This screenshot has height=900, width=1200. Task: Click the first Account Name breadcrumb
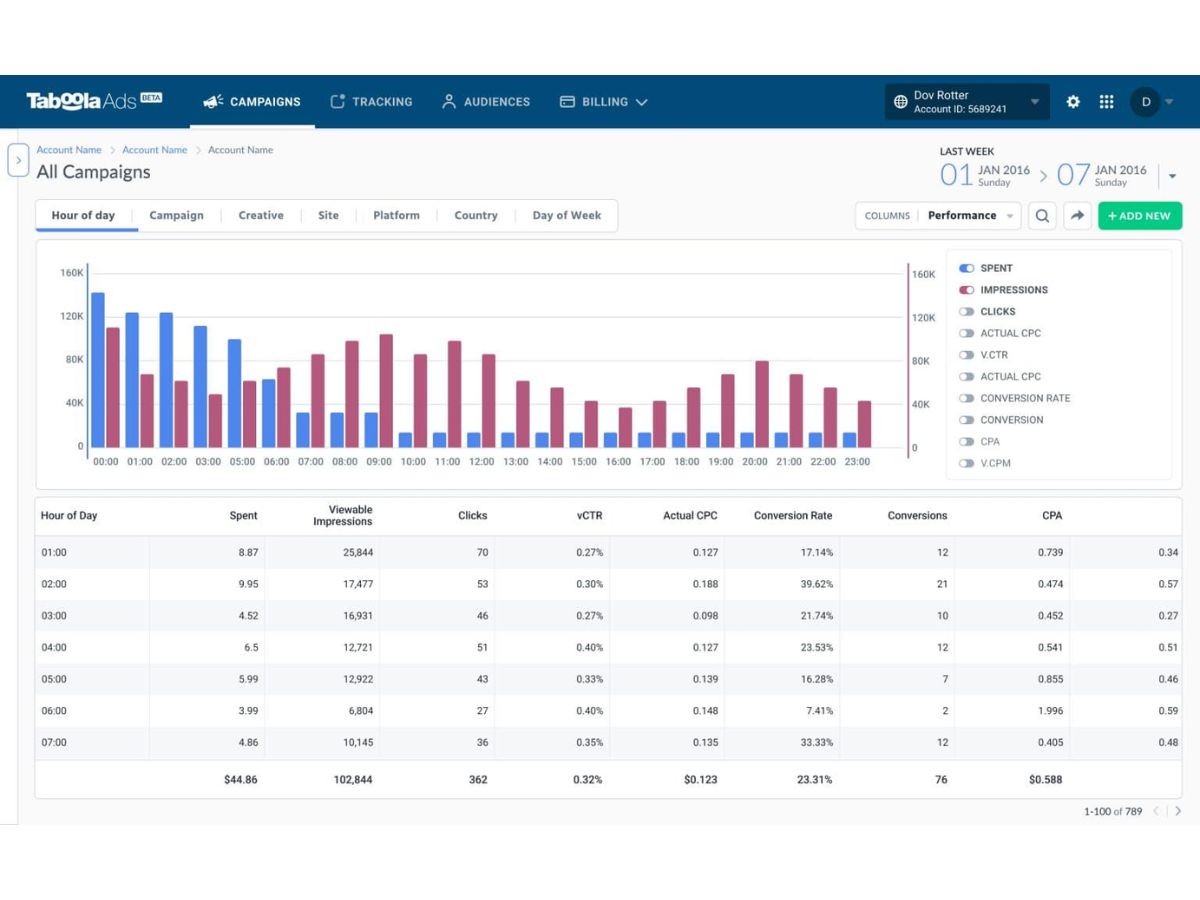[x=69, y=150]
